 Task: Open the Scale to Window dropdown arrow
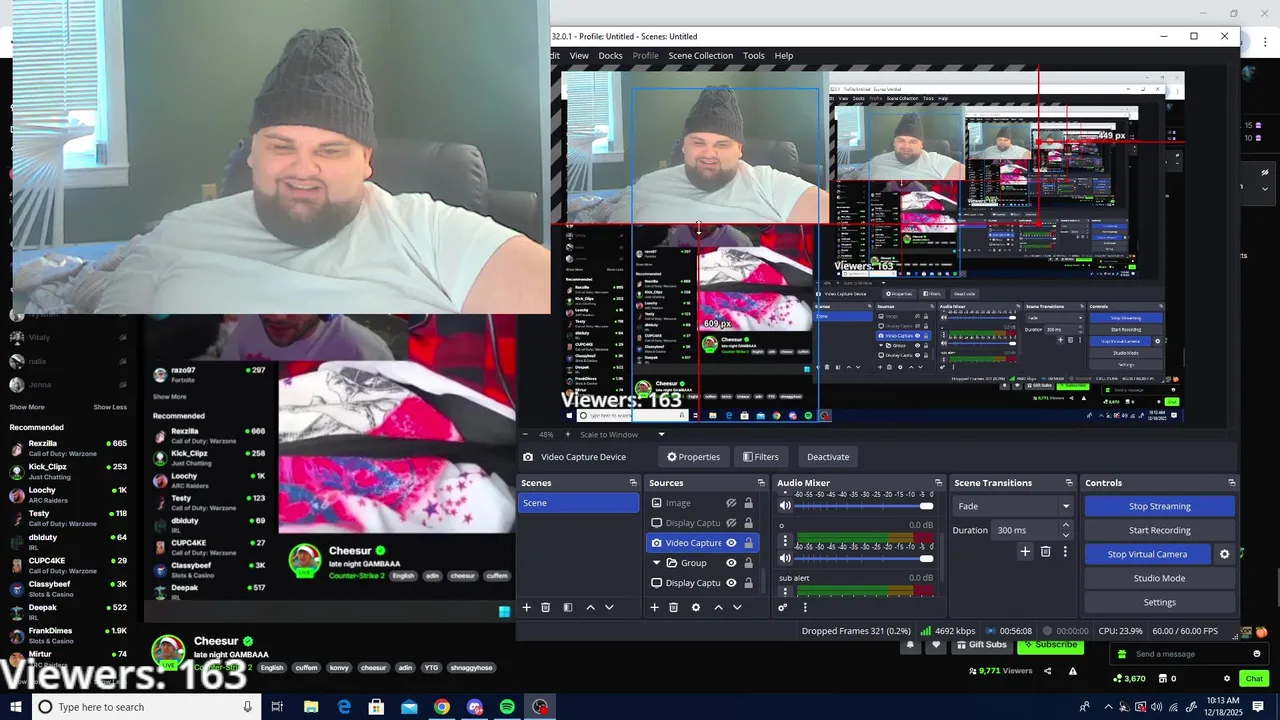(x=661, y=434)
